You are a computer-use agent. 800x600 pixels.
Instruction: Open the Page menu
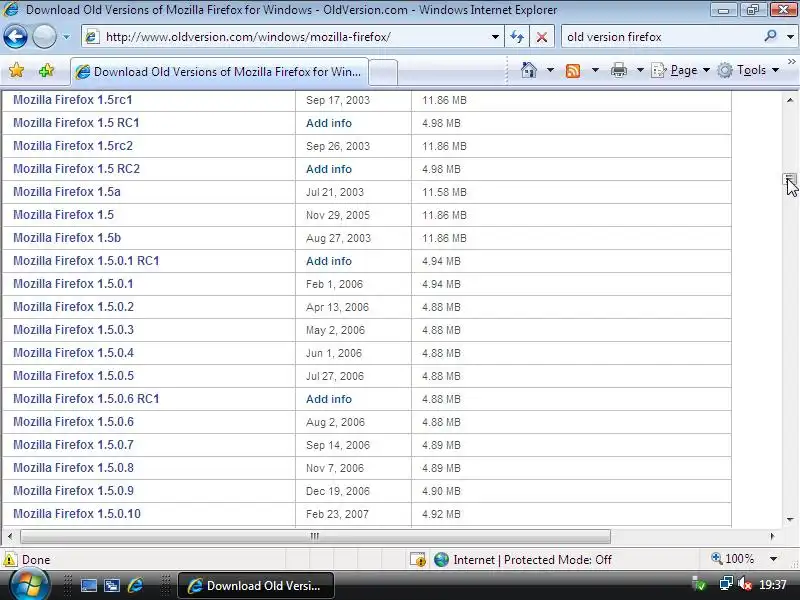click(x=681, y=70)
